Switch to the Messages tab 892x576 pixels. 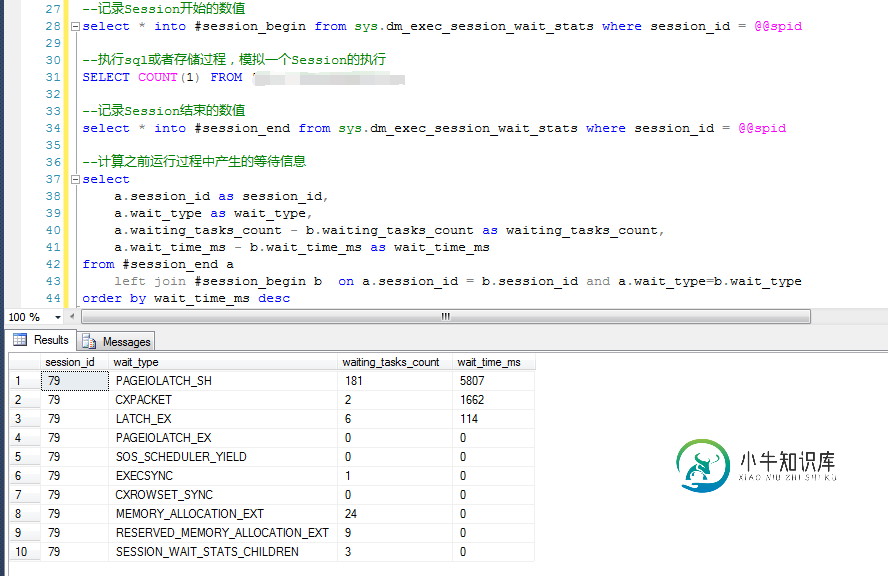tap(117, 342)
